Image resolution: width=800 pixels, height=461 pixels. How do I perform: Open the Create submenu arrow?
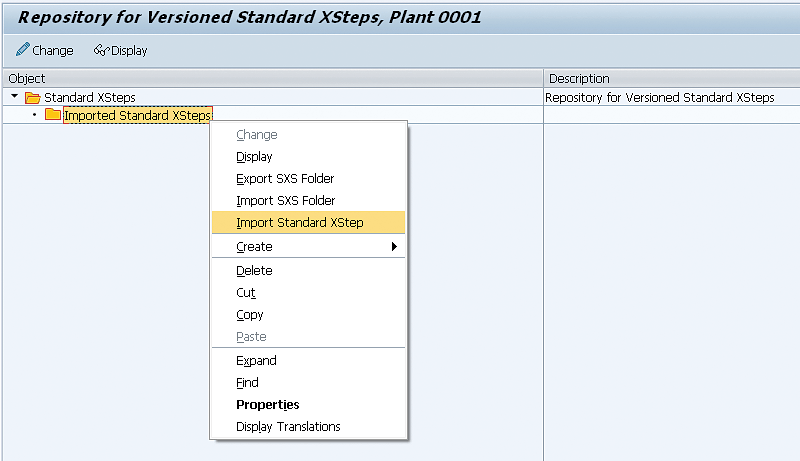(x=394, y=247)
